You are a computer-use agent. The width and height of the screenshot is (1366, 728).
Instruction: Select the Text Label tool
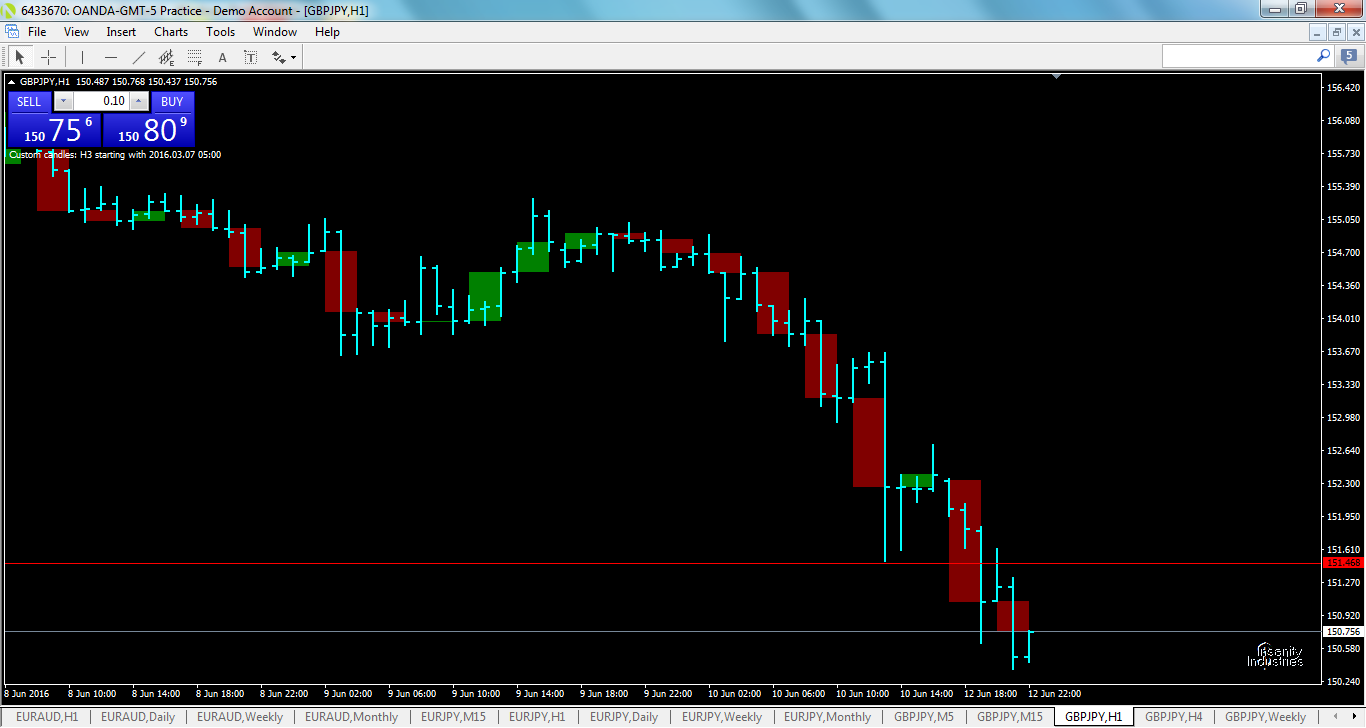click(251, 57)
